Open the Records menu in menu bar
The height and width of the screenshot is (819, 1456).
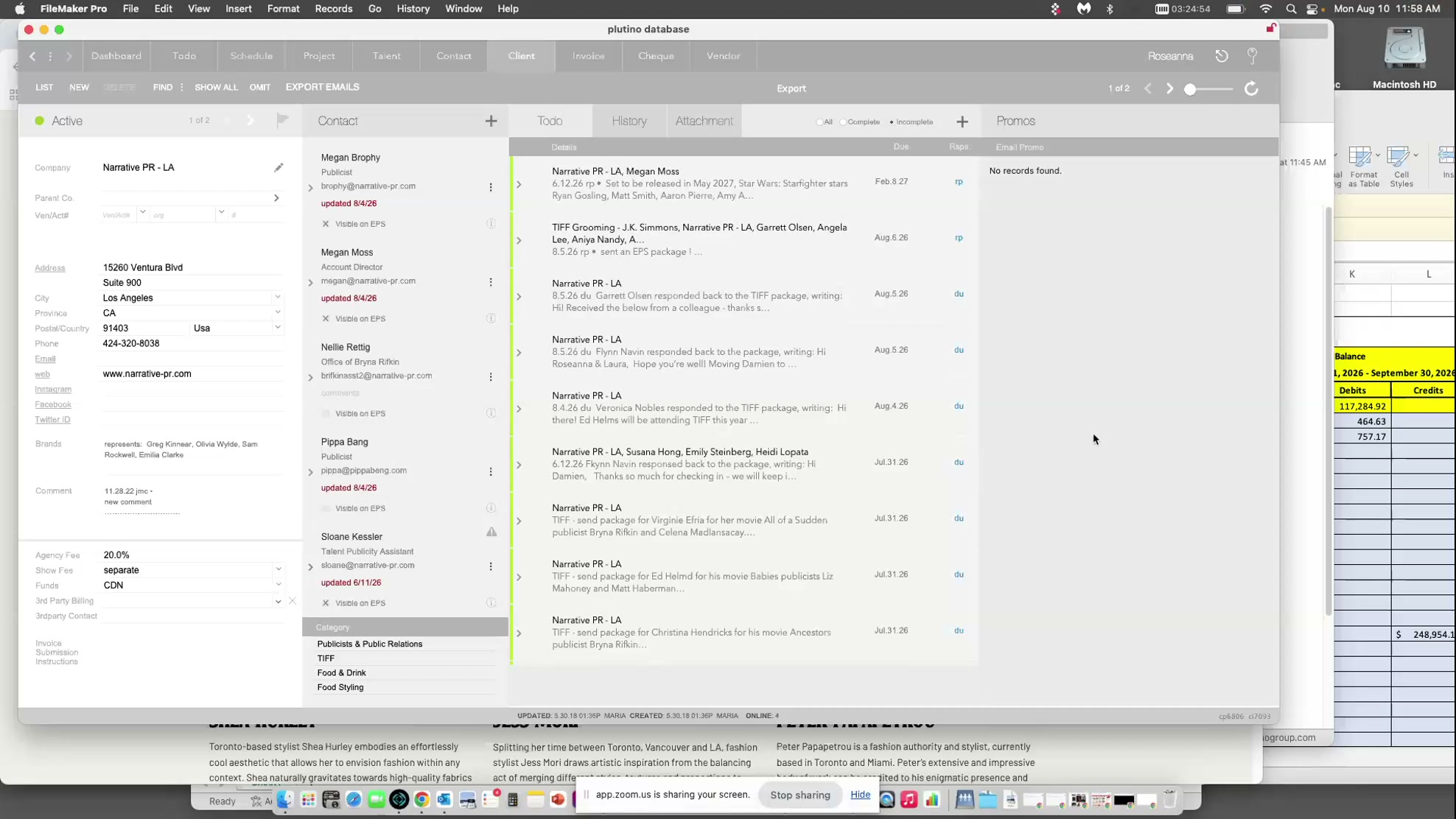[x=333, y=9]
